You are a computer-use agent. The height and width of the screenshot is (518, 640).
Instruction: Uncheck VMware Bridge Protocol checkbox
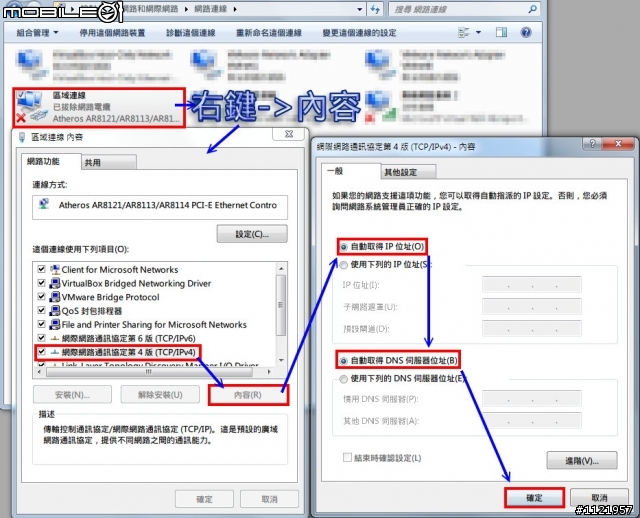click(41, 296)
